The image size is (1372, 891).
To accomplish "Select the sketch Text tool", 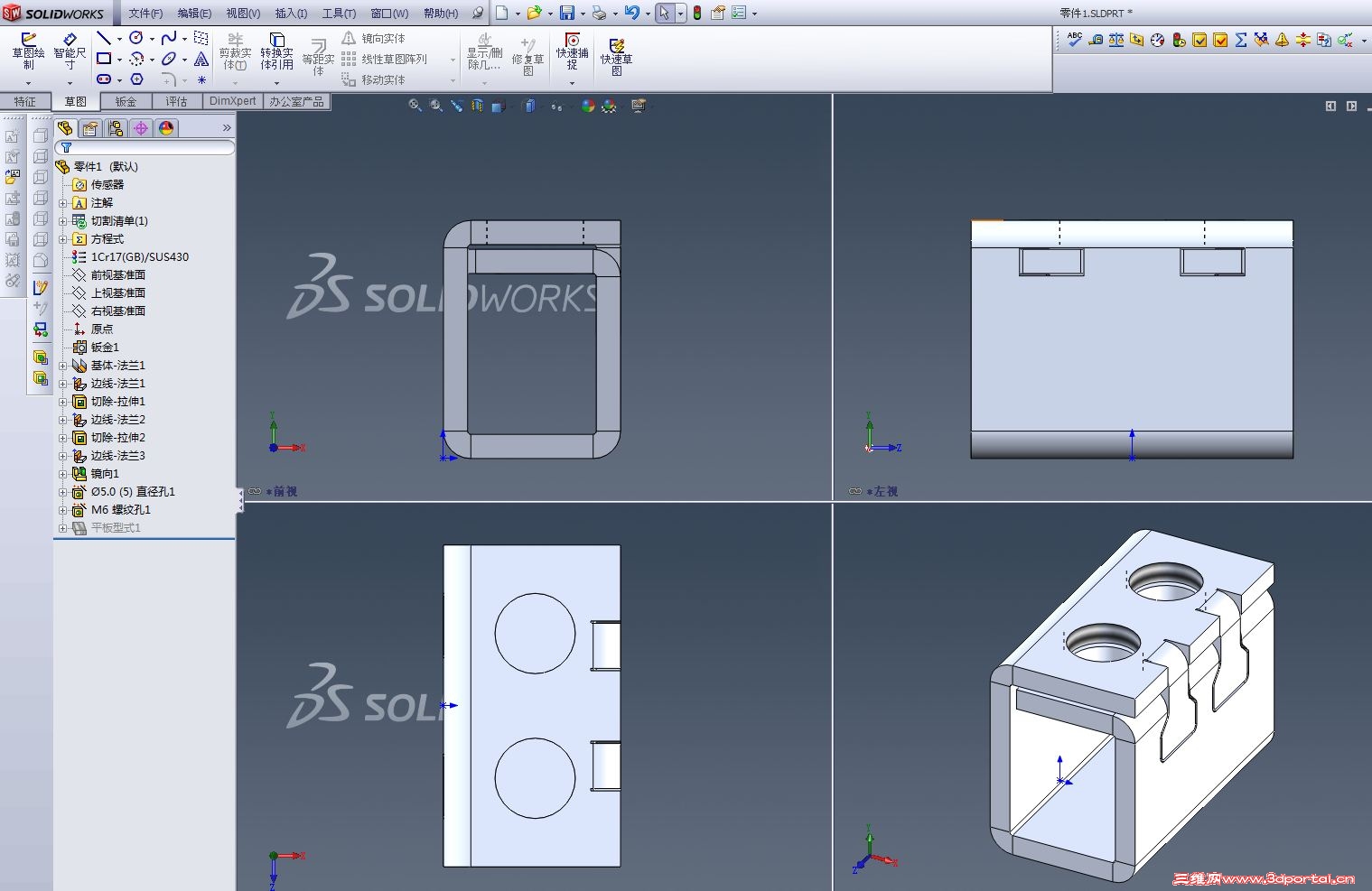I will [x=201, y=59].
